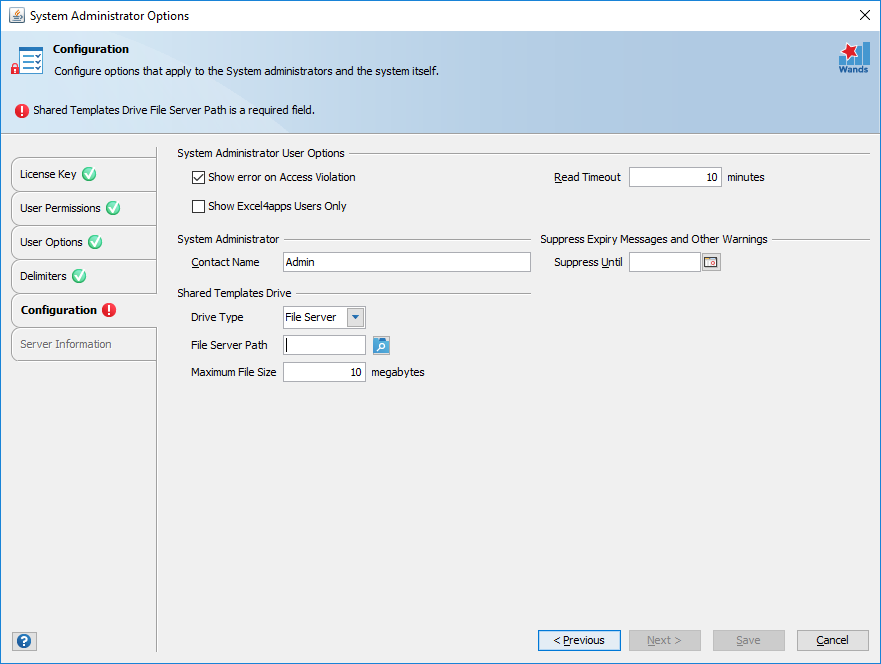Open the Delimiters tab
881x664 pixels.
point(84,276)
